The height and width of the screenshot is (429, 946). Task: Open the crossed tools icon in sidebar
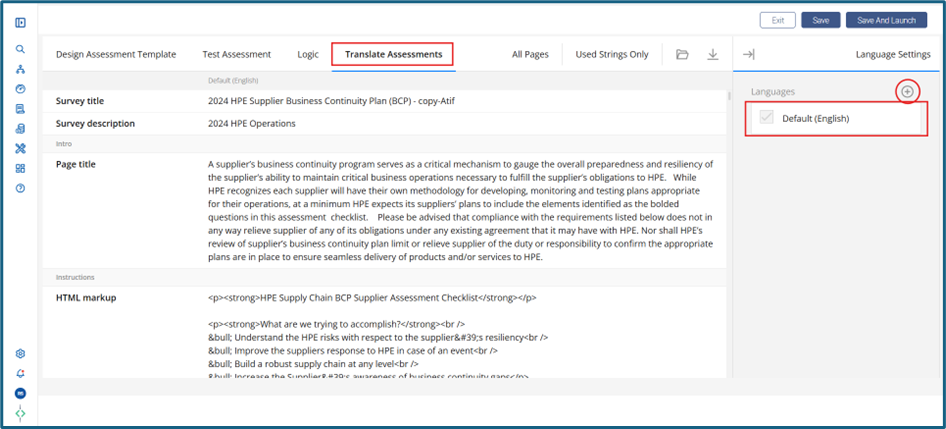(x=20, y=148)
